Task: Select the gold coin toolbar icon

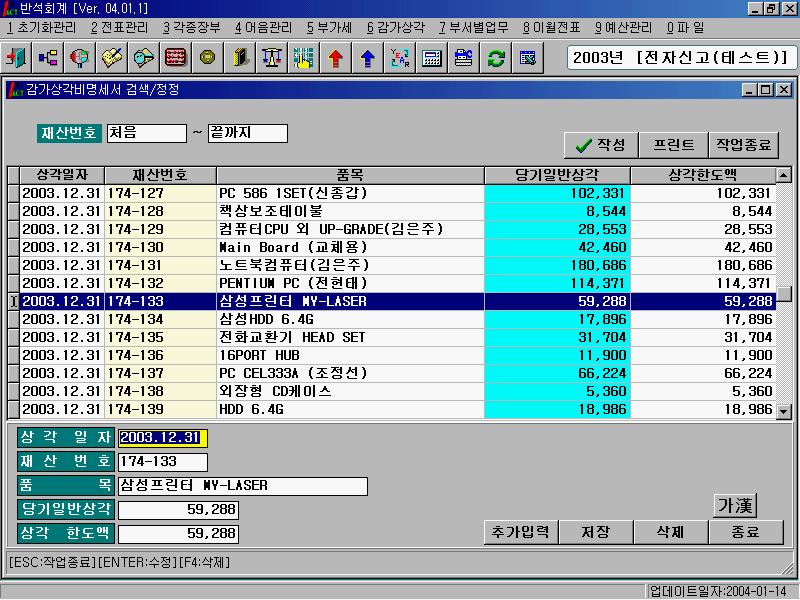Action: coord(208,58)
